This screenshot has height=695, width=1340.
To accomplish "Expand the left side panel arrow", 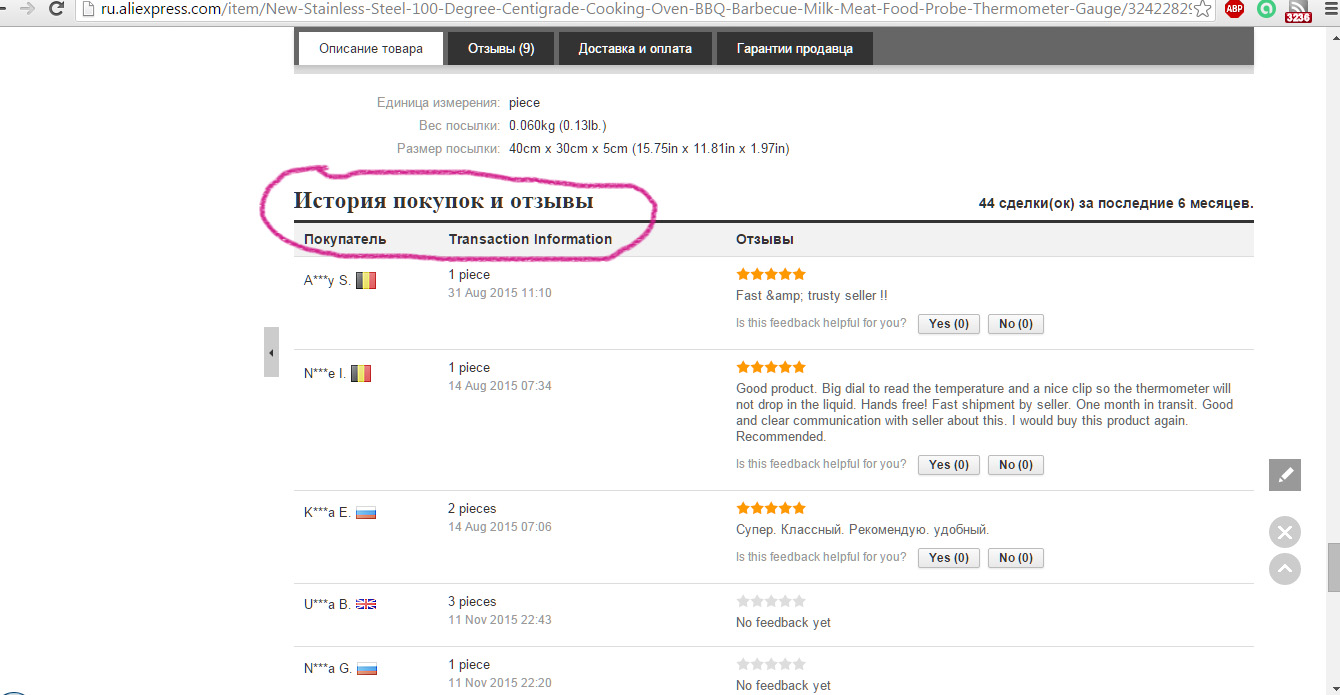I will pyautogui.click(x=271, y=352).
